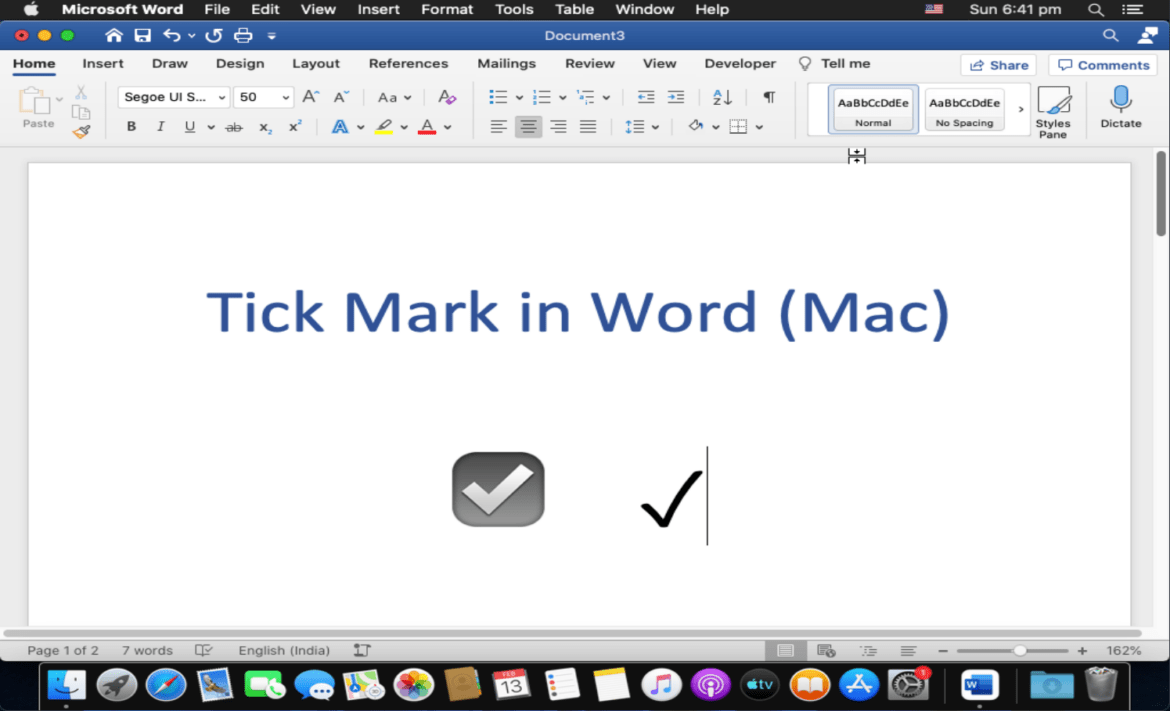Click the Dictate microphone icon

(x=1120, y=107)
